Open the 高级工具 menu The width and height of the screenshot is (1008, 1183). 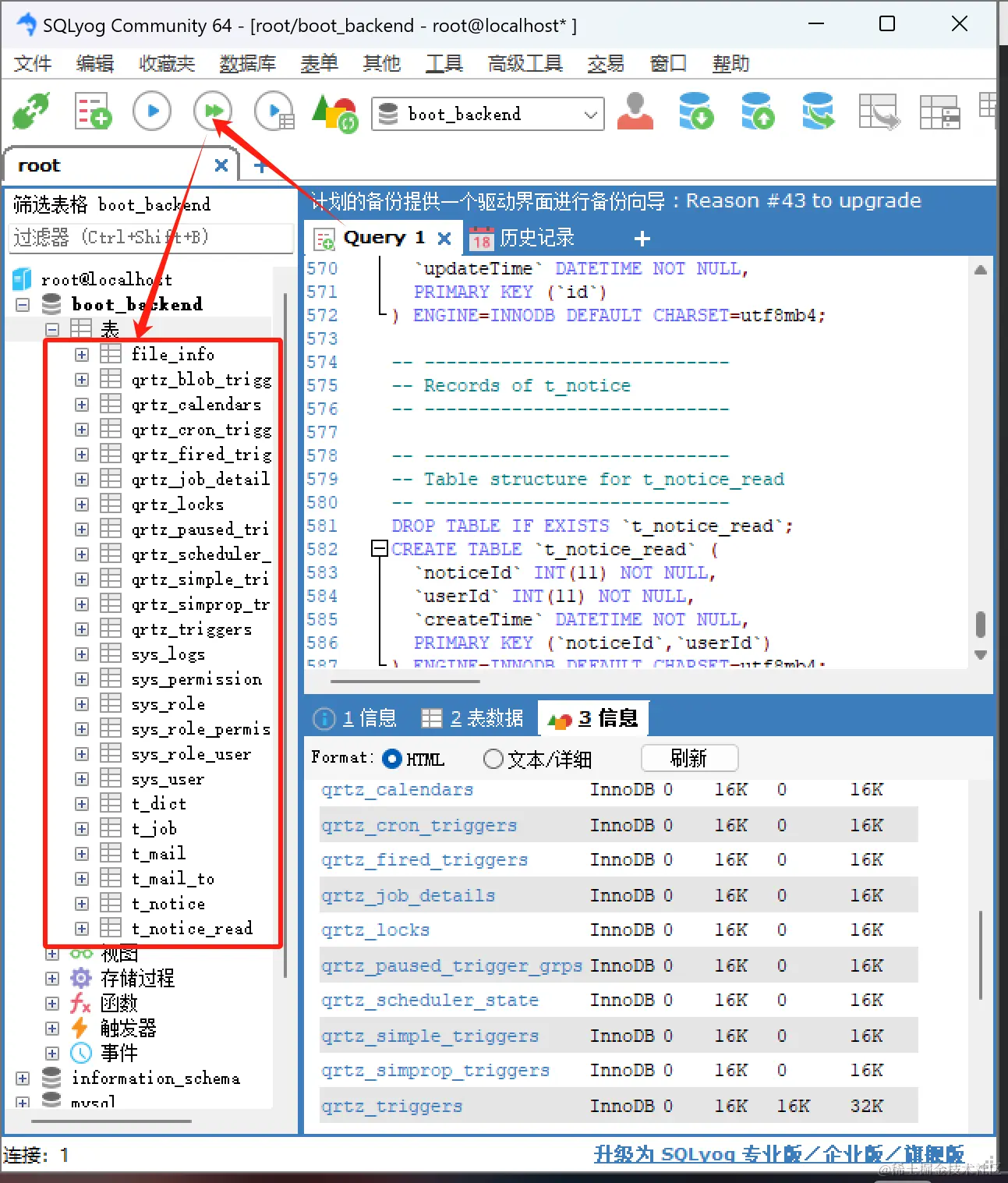coord(525,64)
